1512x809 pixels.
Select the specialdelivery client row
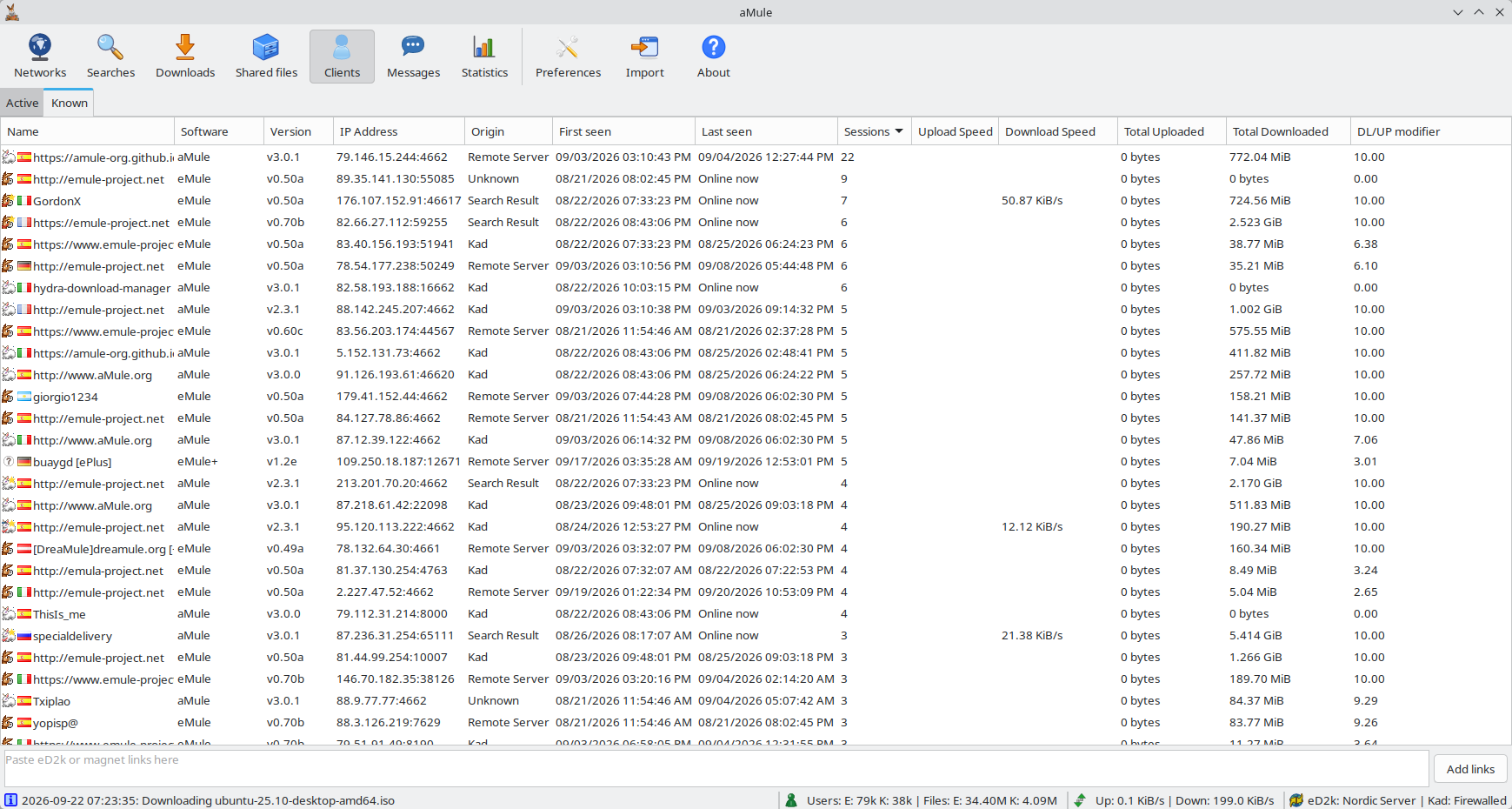point(756,636)
